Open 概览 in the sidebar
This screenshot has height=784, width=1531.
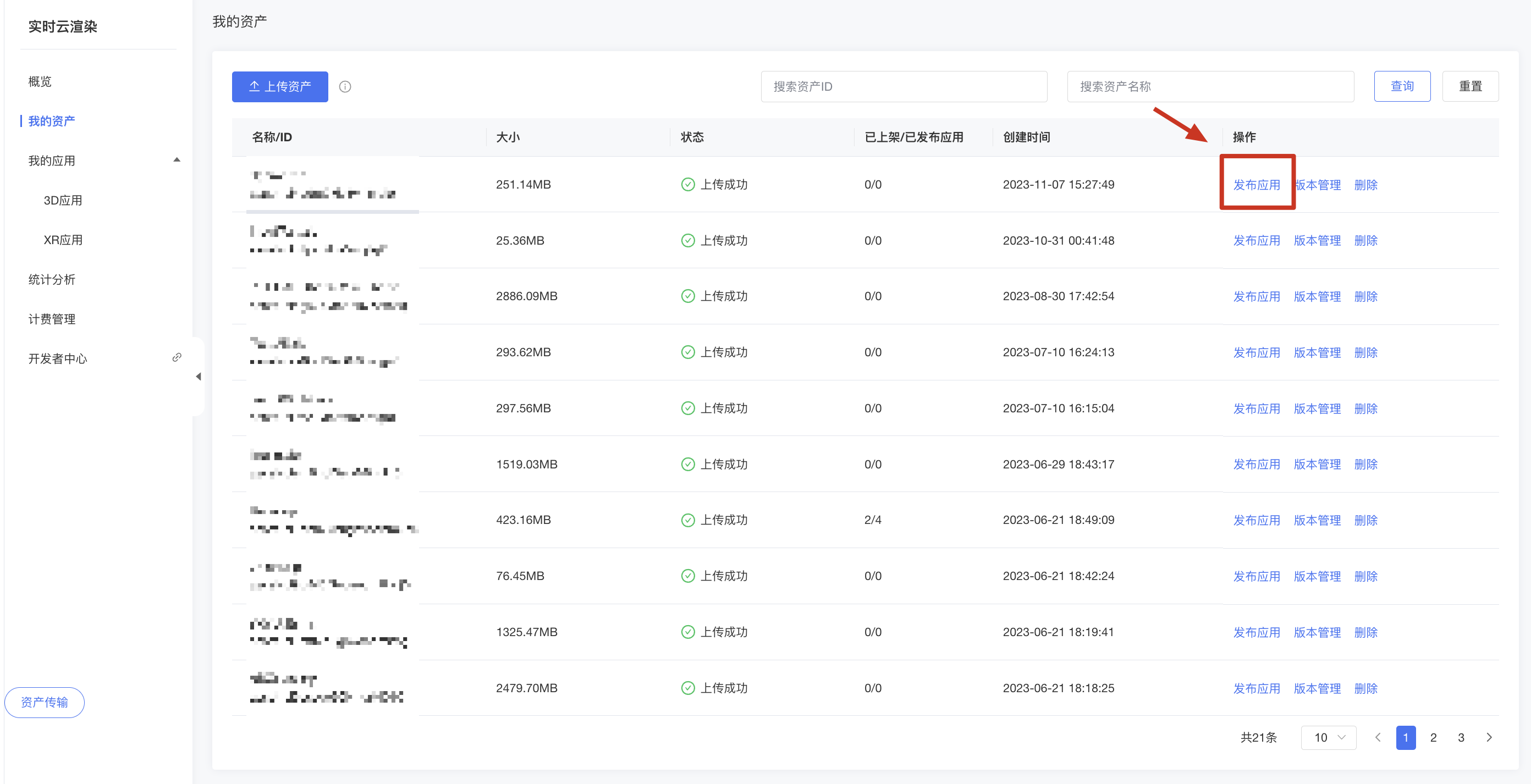point(40,81)
